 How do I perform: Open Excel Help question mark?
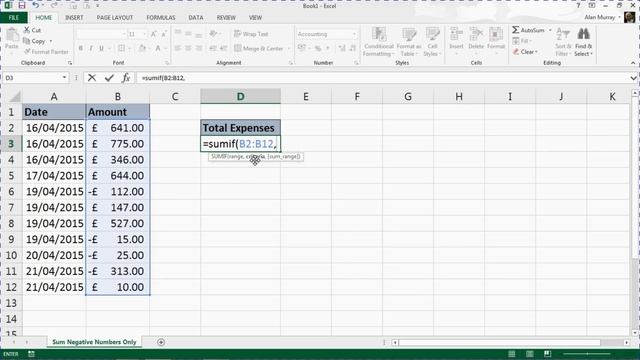point(578,5)
